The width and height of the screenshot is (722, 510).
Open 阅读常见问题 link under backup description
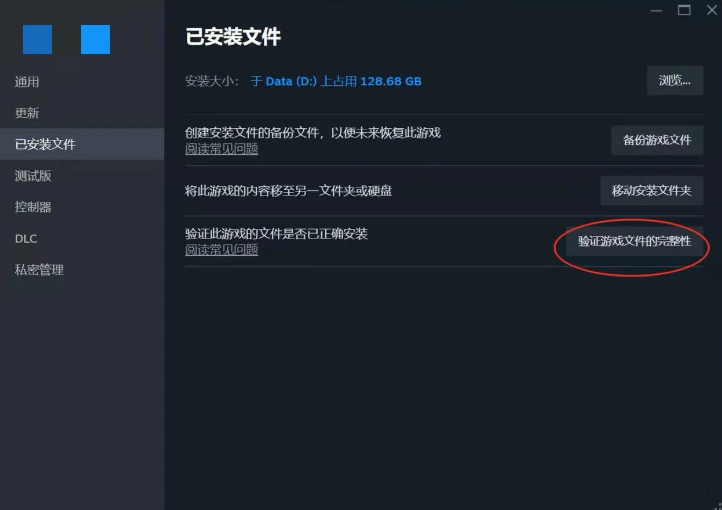pos(221,149)
